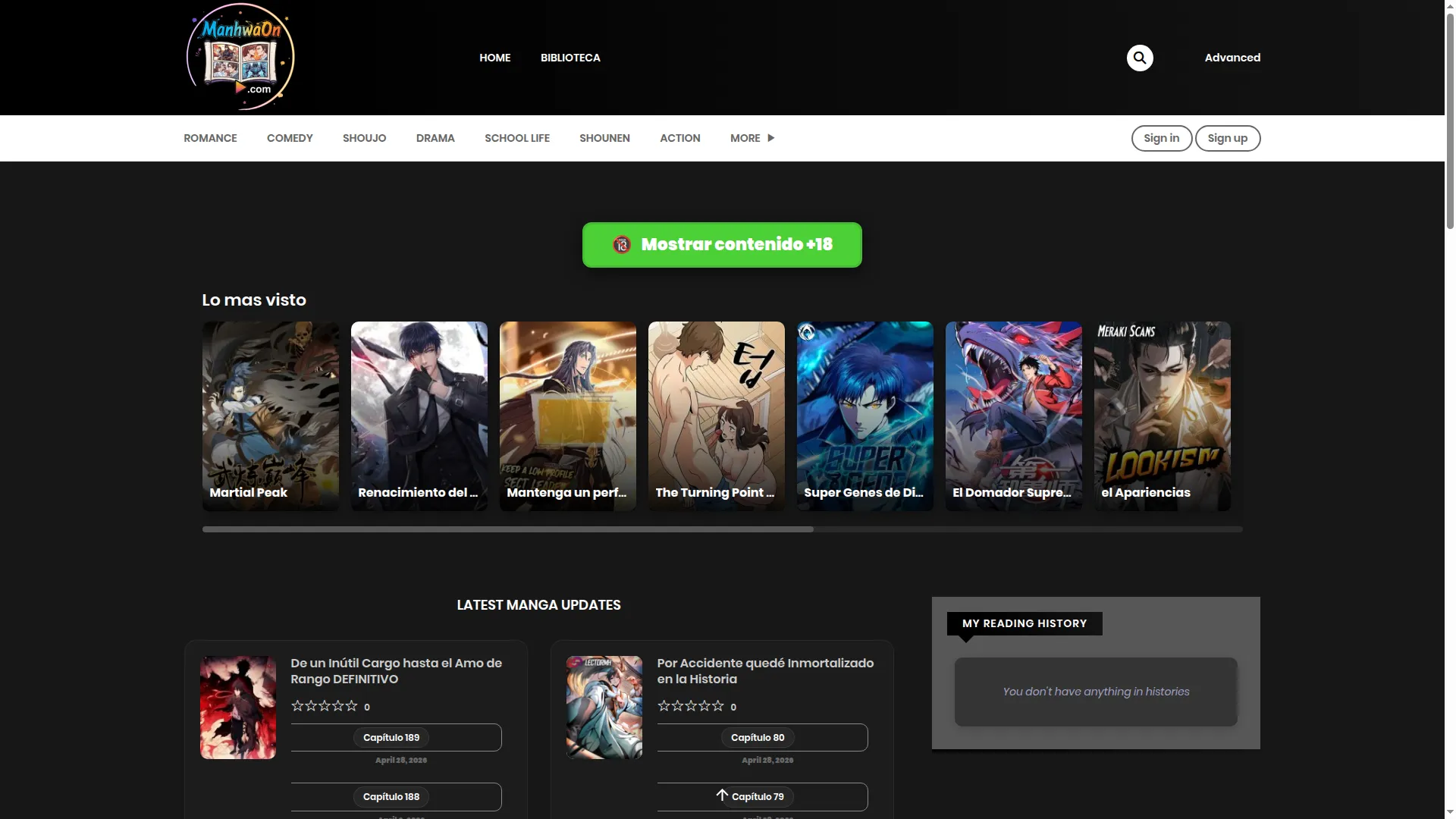Browse the SHOUNEN genre

[x=604, y=138]
